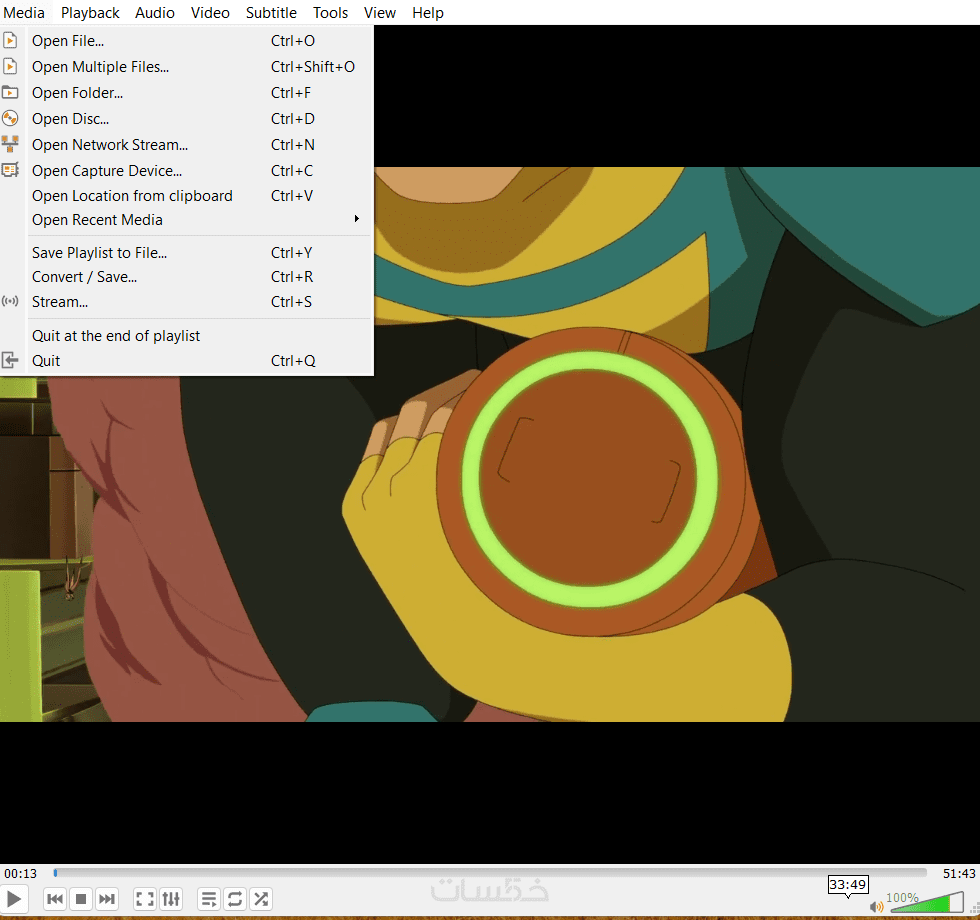980x920 pixels.
Task: Toggle the total time 51:43 display
Action: [x=959, y=873]
